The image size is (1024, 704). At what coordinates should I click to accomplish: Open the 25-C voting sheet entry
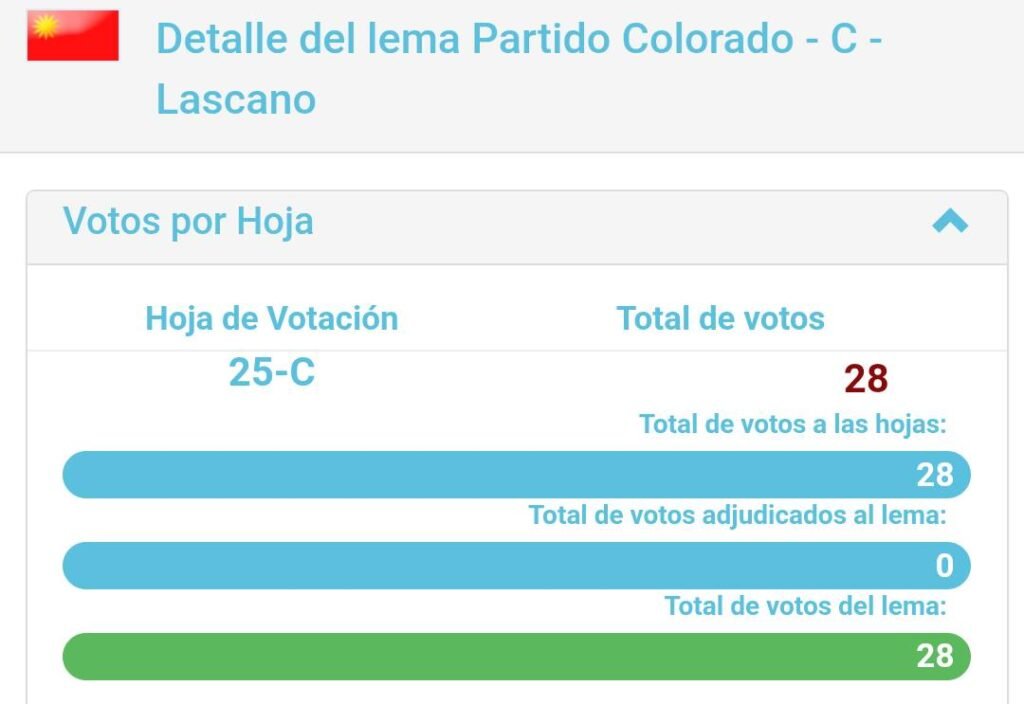pyautogui.click(x=272, y=372)
